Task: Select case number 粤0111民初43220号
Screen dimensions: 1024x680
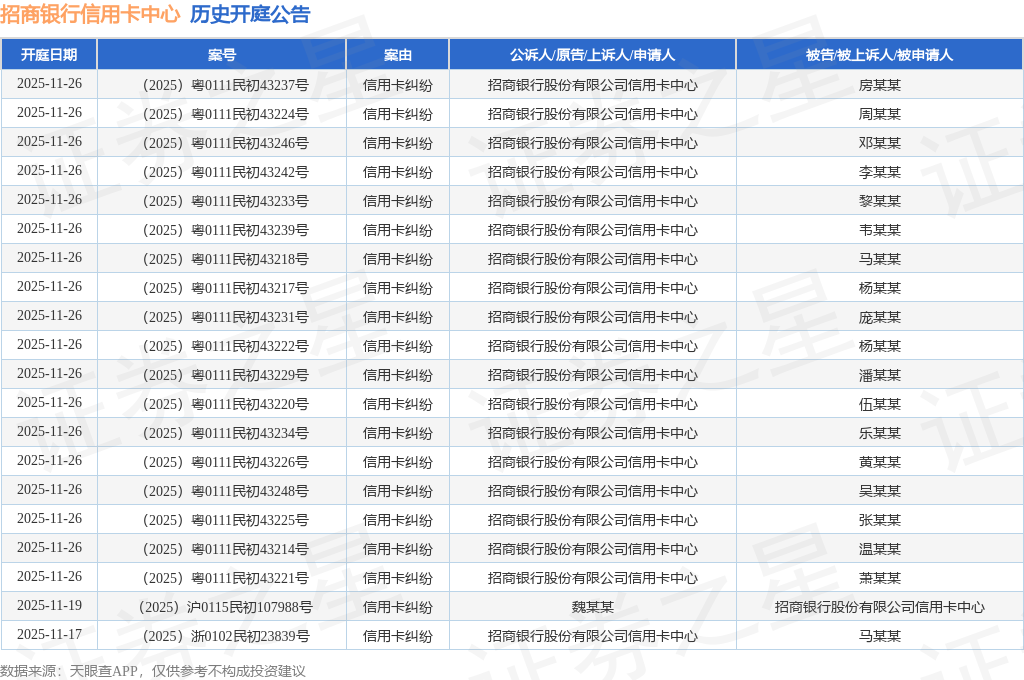Action: 225,404
